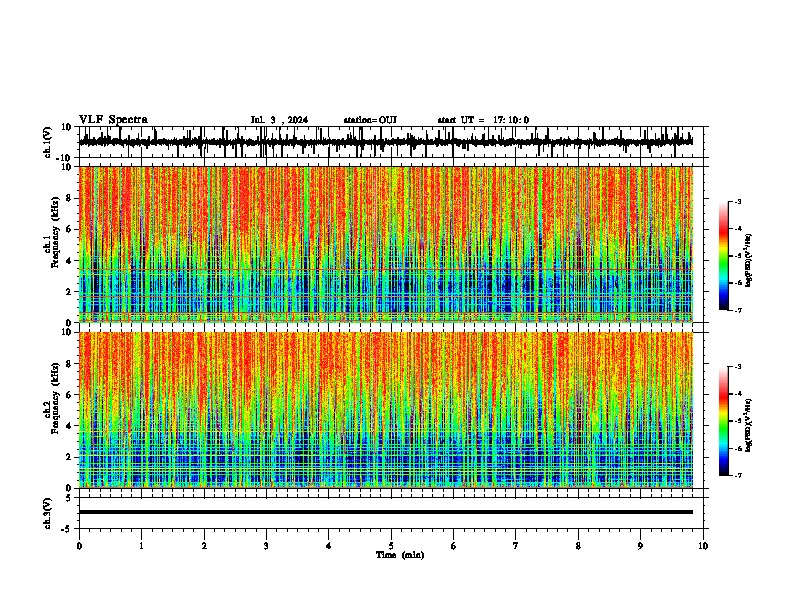Click the "VLF Spectra" title

coord(113,120)
